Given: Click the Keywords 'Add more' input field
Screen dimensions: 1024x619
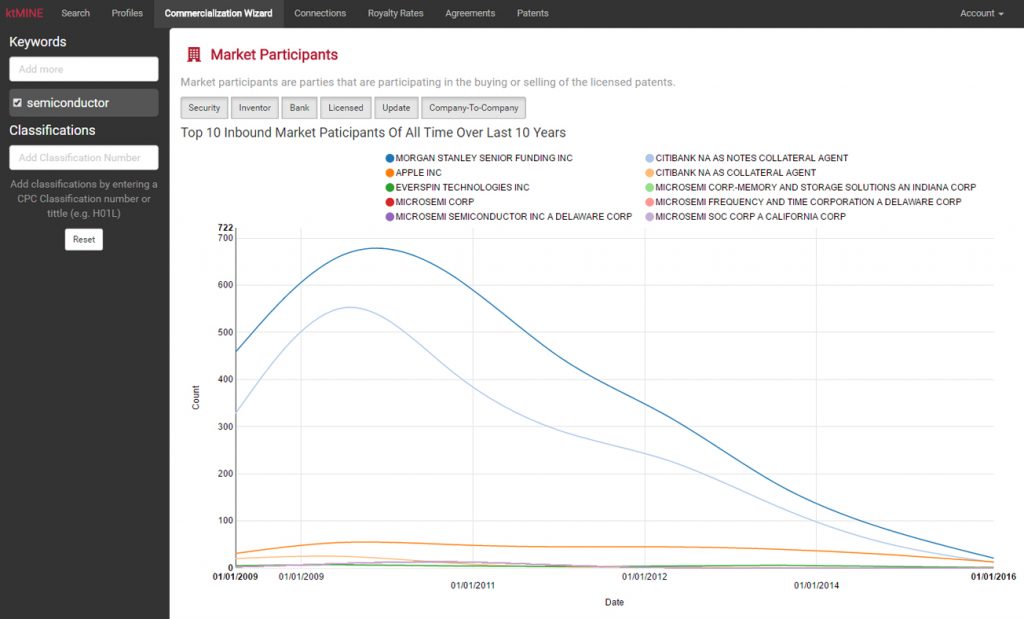Looking at the screenshot, I should 84,69.
